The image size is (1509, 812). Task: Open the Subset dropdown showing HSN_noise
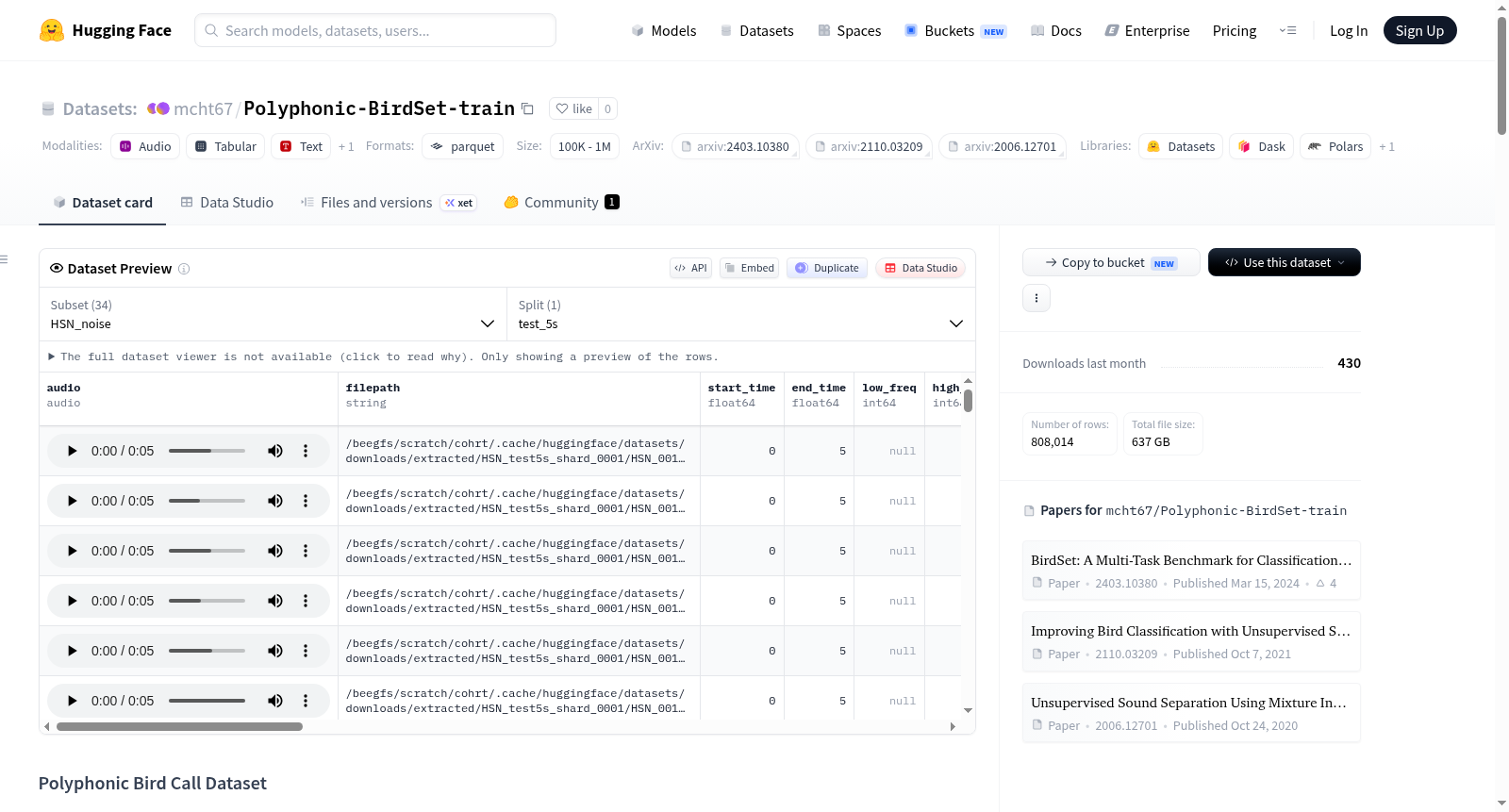[x=273, y=314]
